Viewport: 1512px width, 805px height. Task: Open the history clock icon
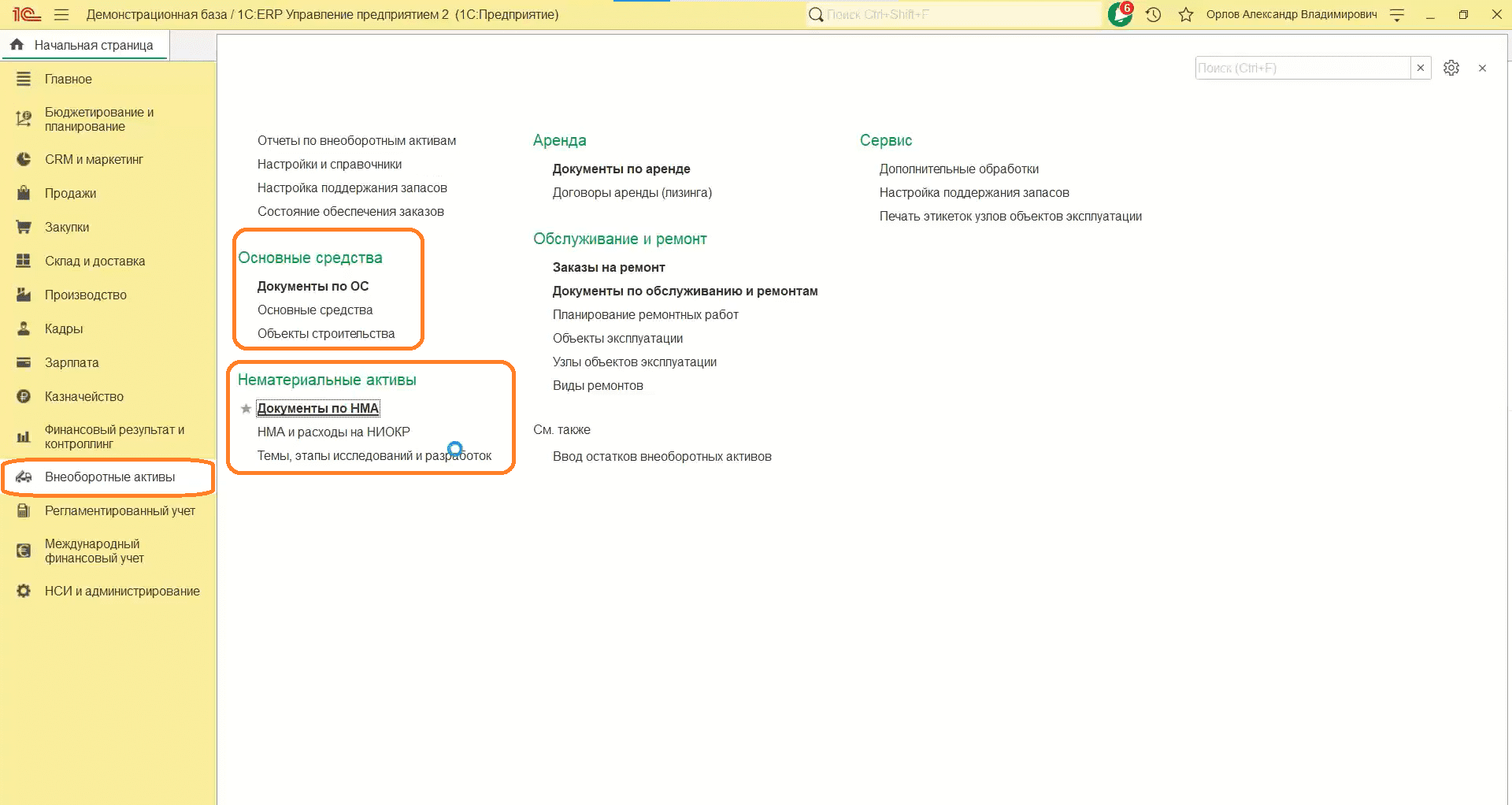coord(1154,14)
